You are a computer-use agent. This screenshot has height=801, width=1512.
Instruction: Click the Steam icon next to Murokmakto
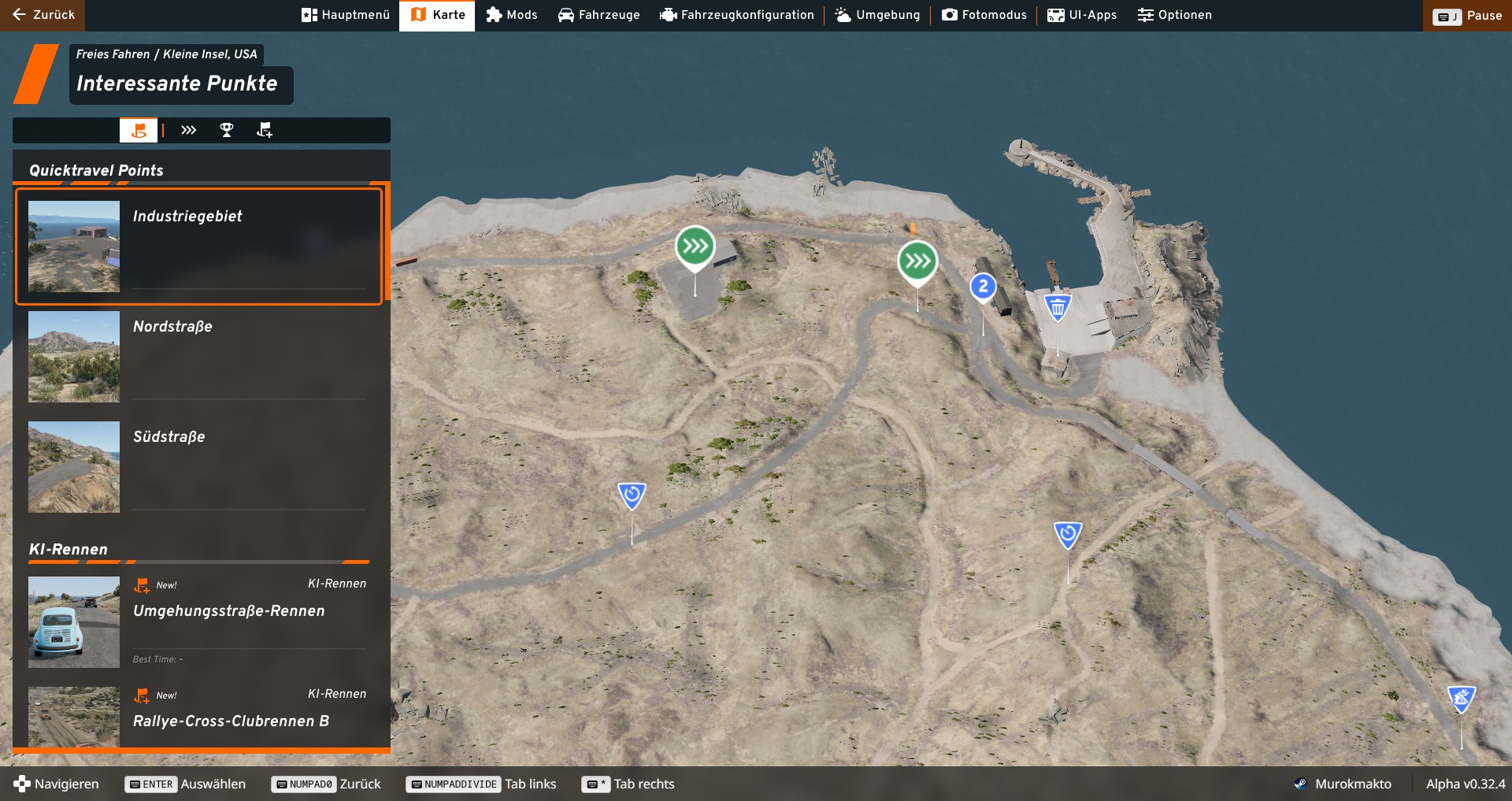coord(1300,784)
